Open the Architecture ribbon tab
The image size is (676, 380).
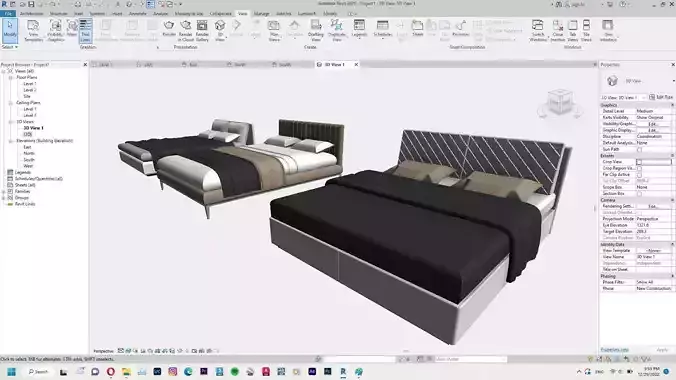coord(31,13)
